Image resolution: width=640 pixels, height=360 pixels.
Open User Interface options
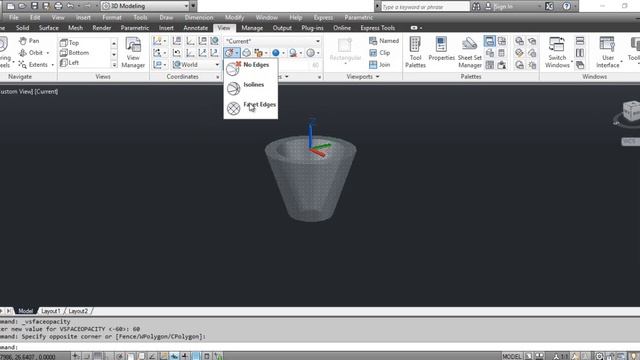click(608, 52)
